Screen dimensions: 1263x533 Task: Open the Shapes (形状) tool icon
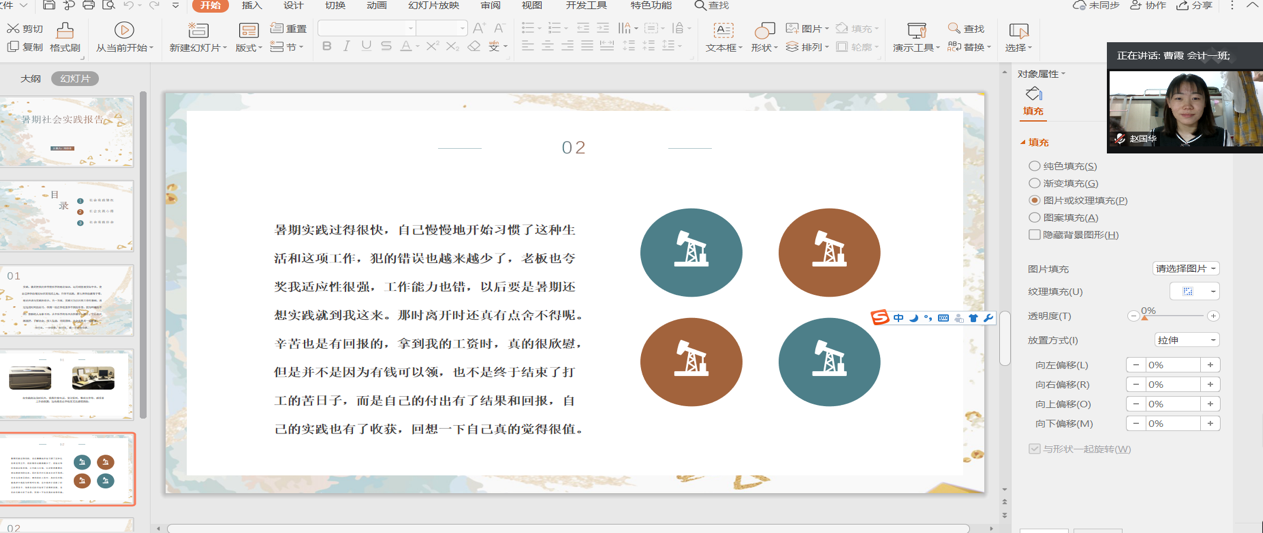(764, 31)
